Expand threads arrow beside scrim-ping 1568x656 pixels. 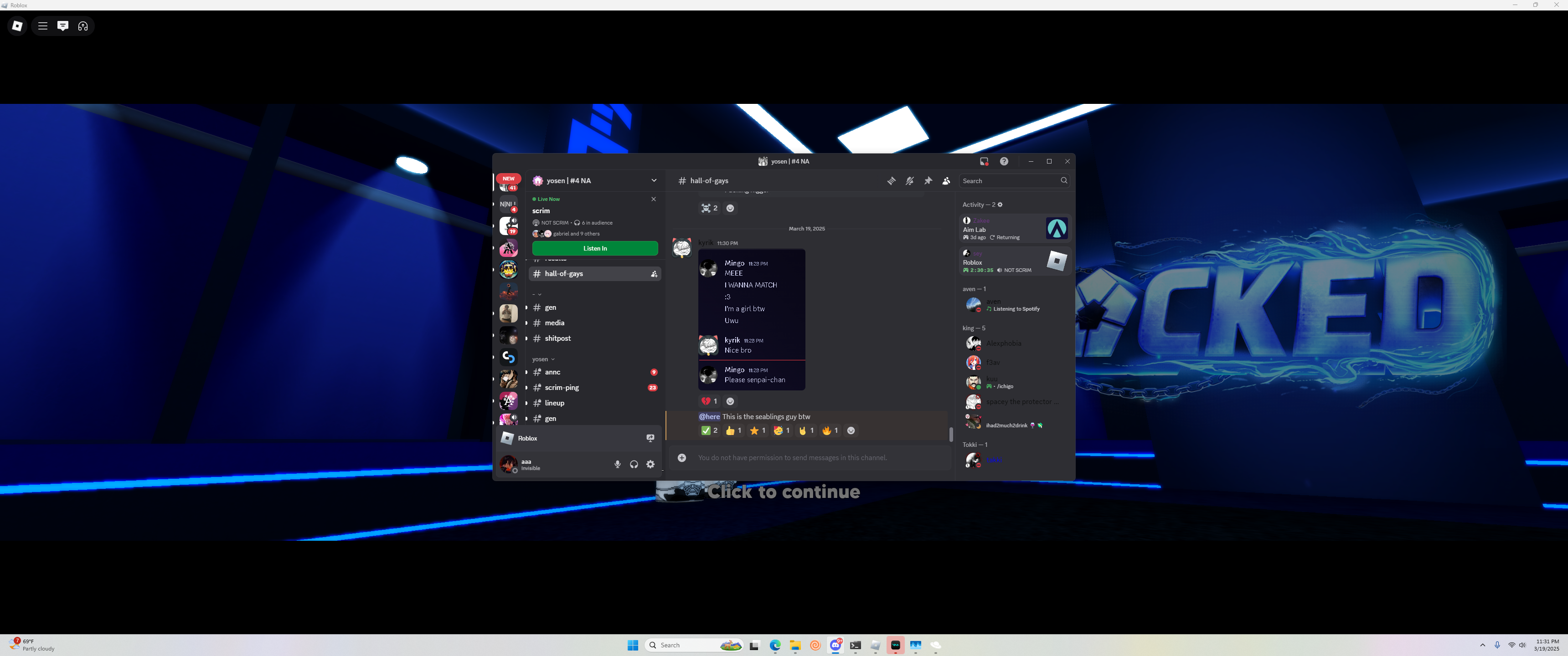pos(526,388)
